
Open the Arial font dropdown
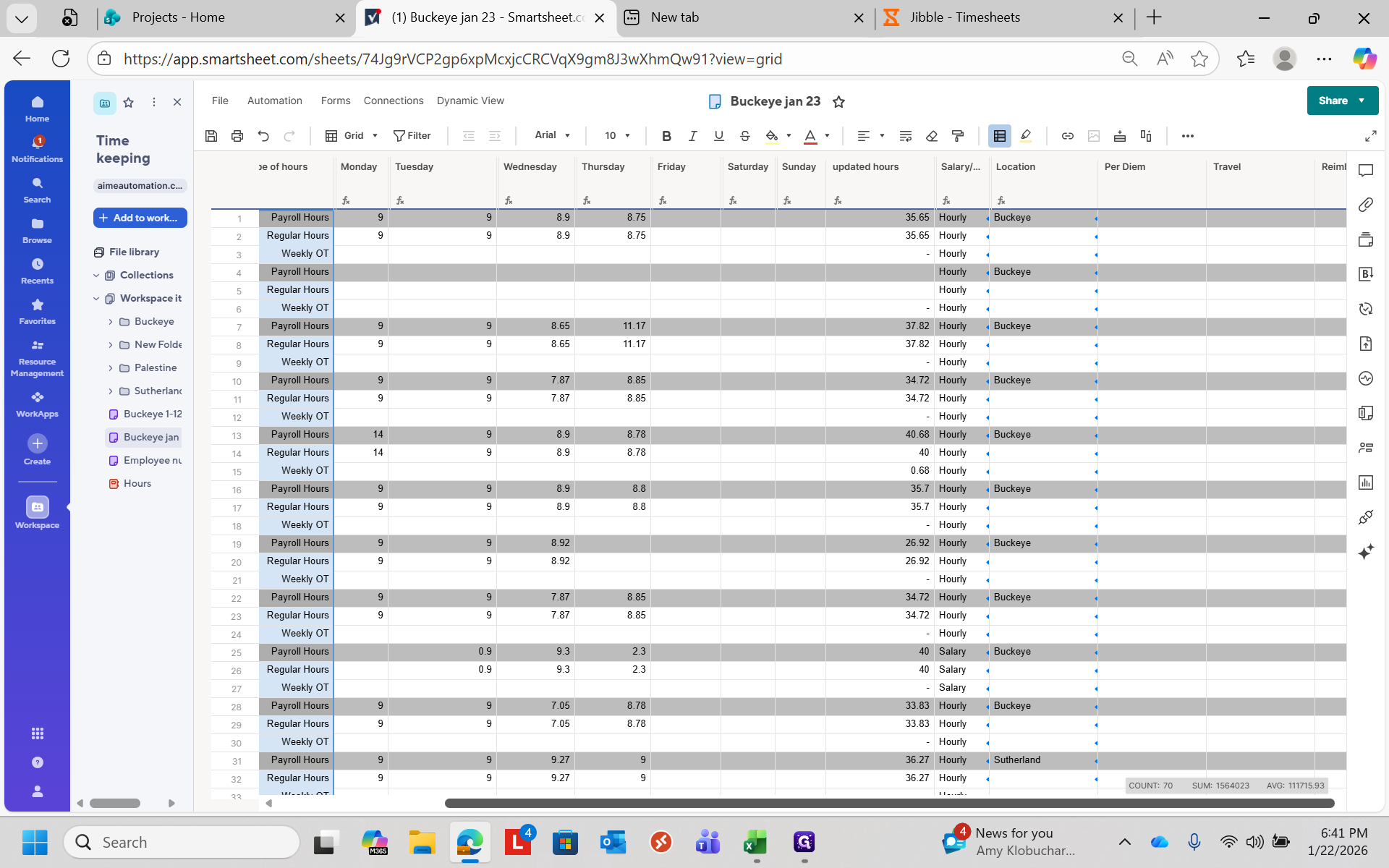pyautogui.click(x=552, y=135)
